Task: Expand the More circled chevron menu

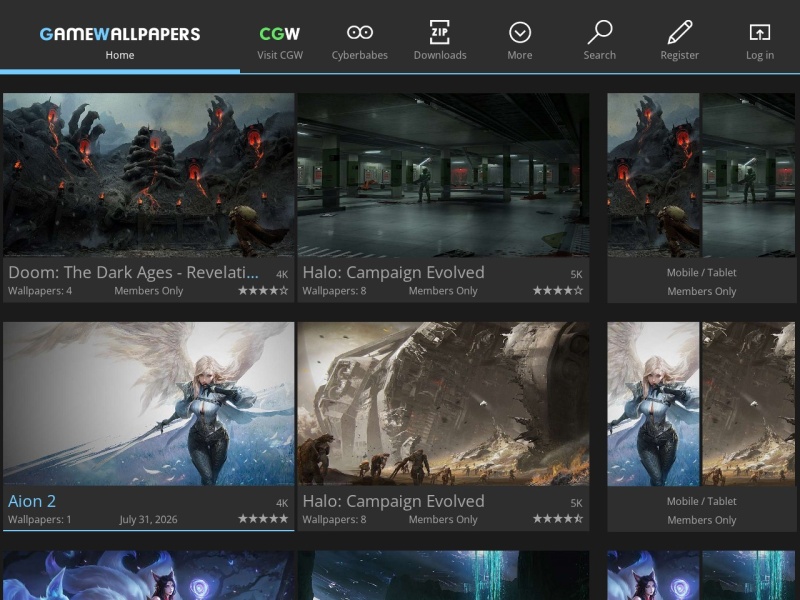Action: point(520,33)
